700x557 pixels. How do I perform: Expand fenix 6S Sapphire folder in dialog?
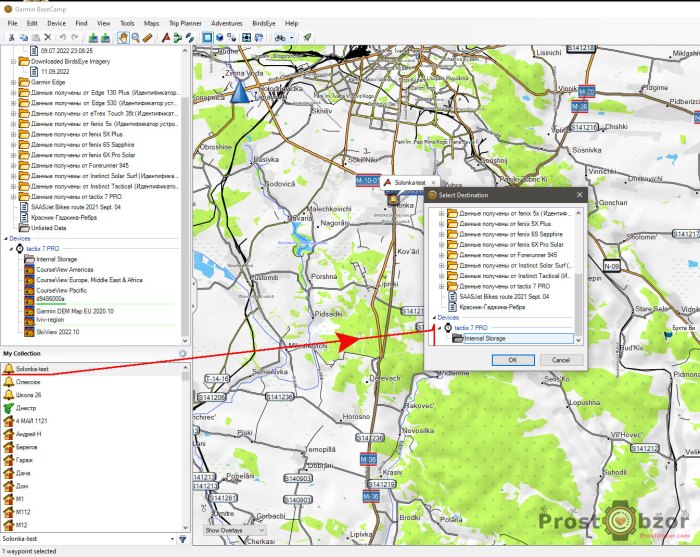click(442, 234)
